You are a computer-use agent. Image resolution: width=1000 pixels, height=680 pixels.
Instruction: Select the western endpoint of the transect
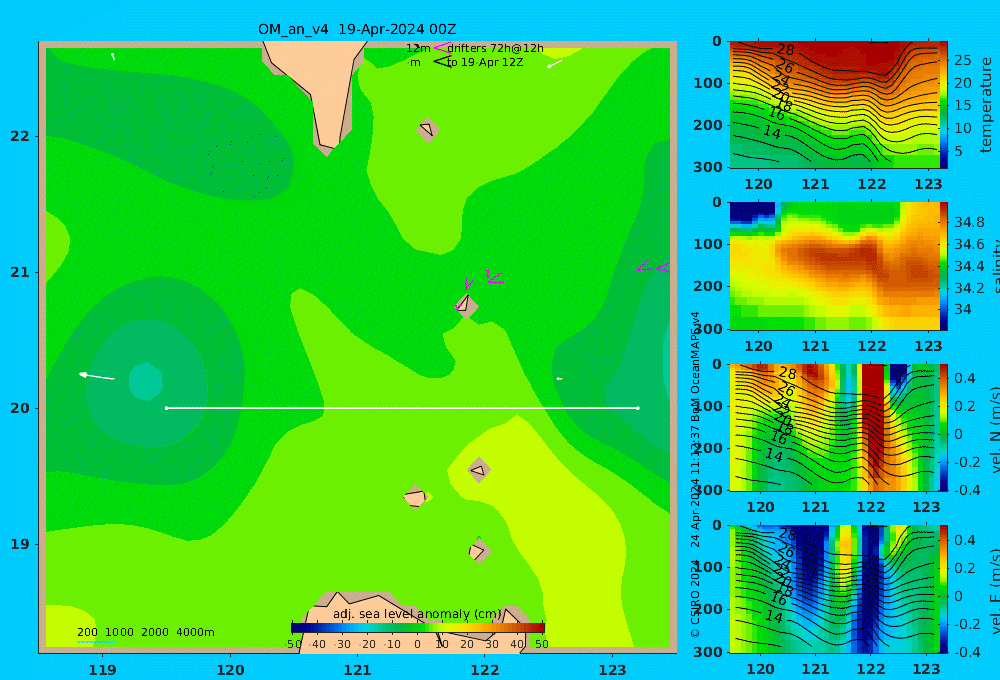(x=166, y=408)
